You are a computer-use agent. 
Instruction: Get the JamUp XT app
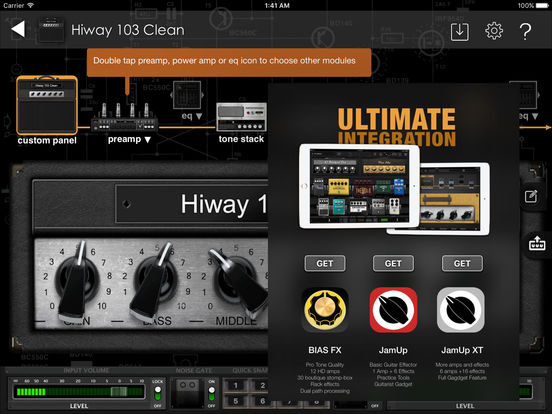[462, 263]
